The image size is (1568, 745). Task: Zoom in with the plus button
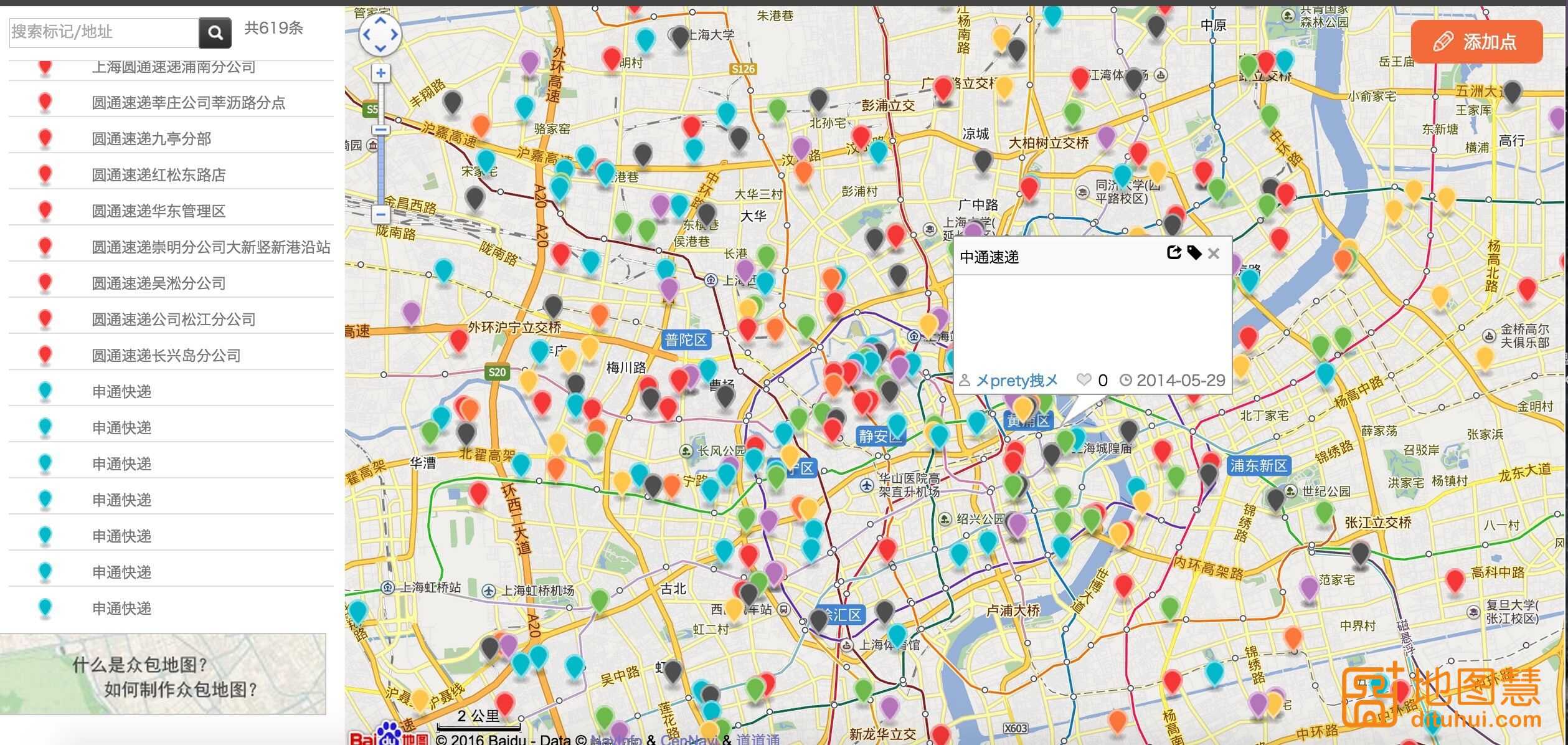[x=381, y=74]
